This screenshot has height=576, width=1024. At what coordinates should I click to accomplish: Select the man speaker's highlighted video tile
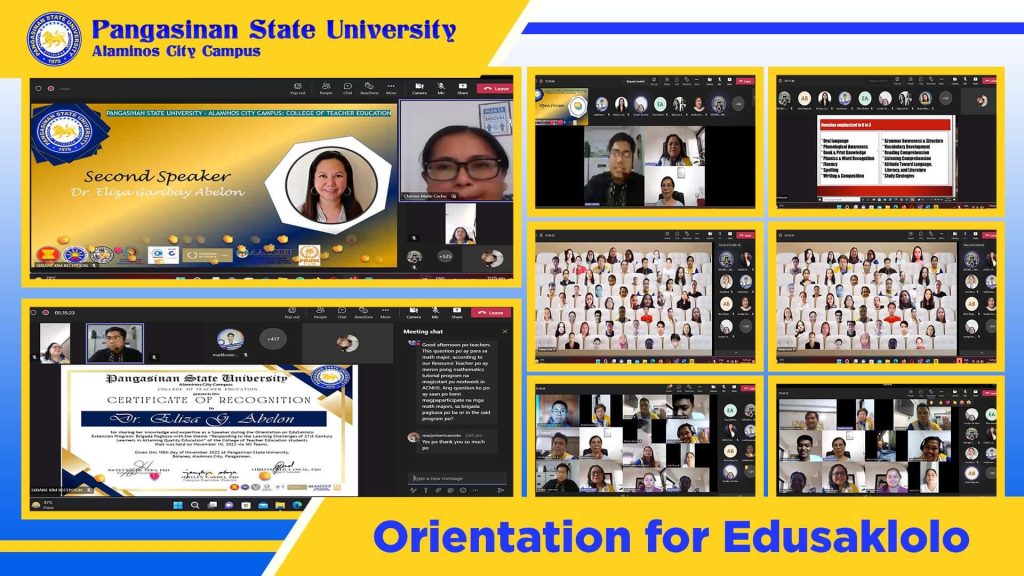[115, 342]
